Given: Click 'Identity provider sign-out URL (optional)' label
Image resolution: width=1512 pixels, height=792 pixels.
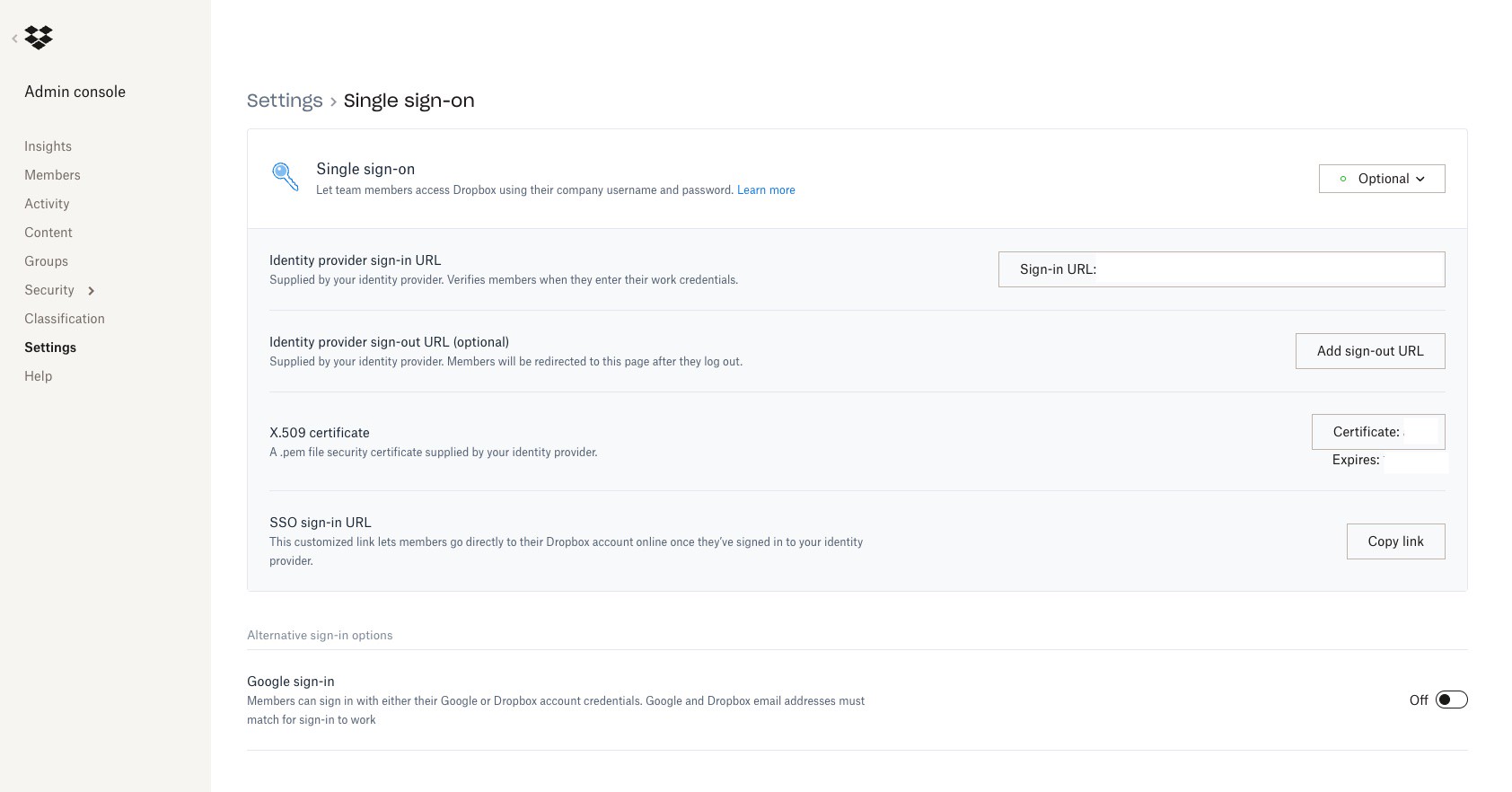Looking at the screenshot, I should click(x=389, y=342).
